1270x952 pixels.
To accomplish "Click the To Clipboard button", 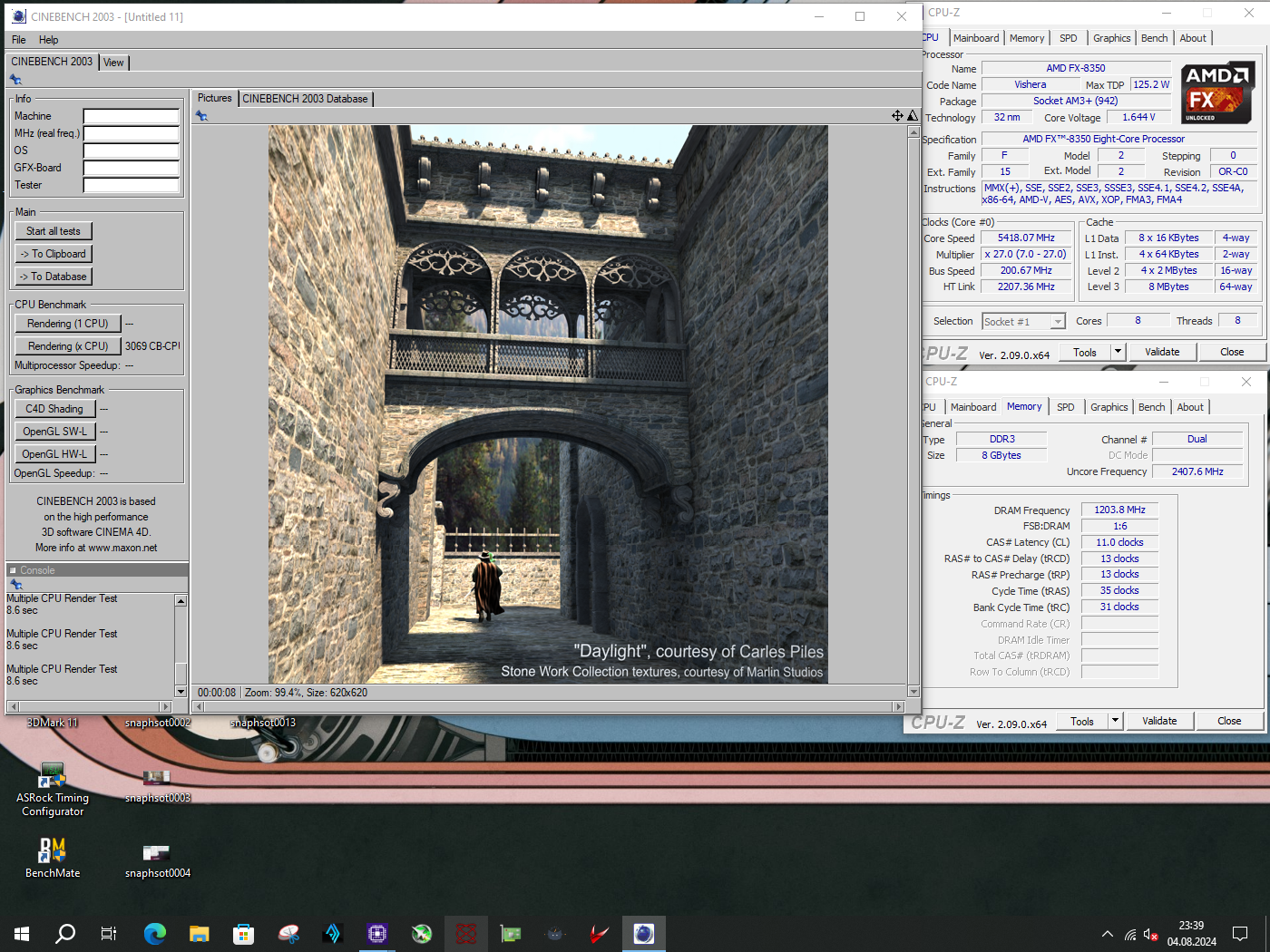I will coord(54,254).
